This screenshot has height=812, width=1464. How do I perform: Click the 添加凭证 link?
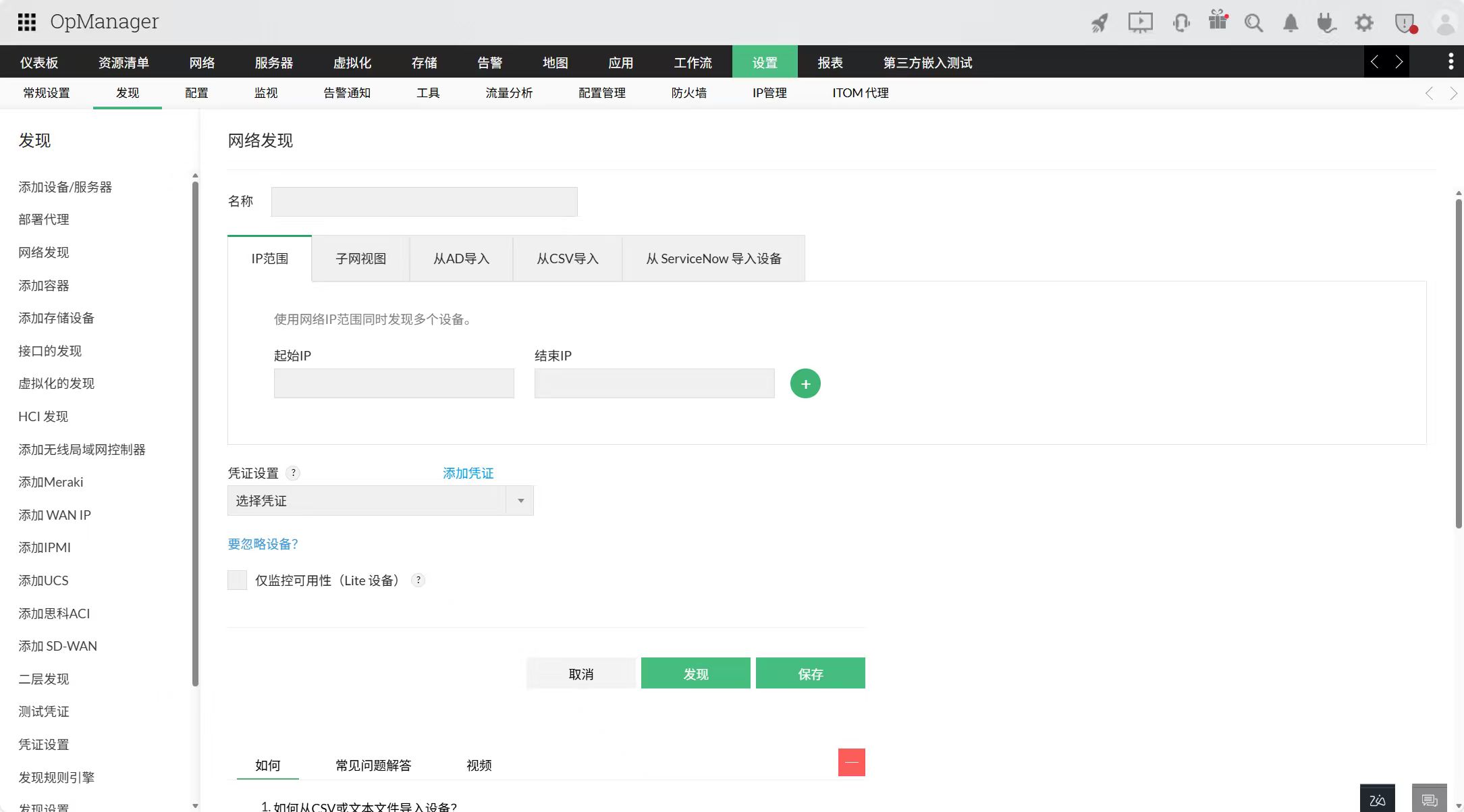point(468,472)
